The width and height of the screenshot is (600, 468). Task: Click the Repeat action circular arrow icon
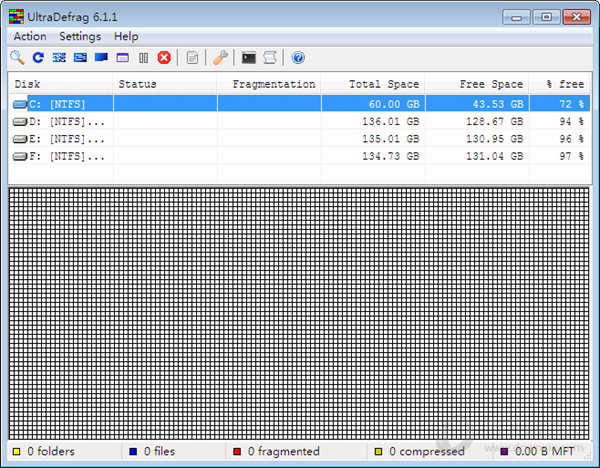pyautogui.click(x=38, y=58)
